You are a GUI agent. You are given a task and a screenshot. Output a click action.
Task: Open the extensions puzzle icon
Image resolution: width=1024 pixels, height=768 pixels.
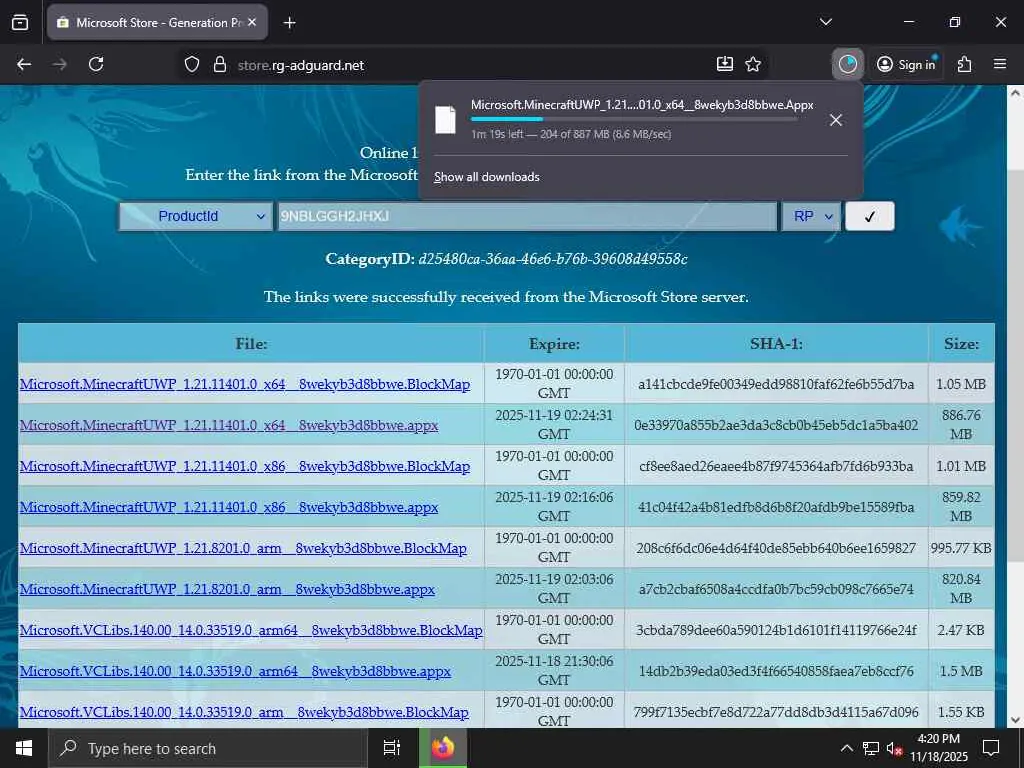point(965,64)
